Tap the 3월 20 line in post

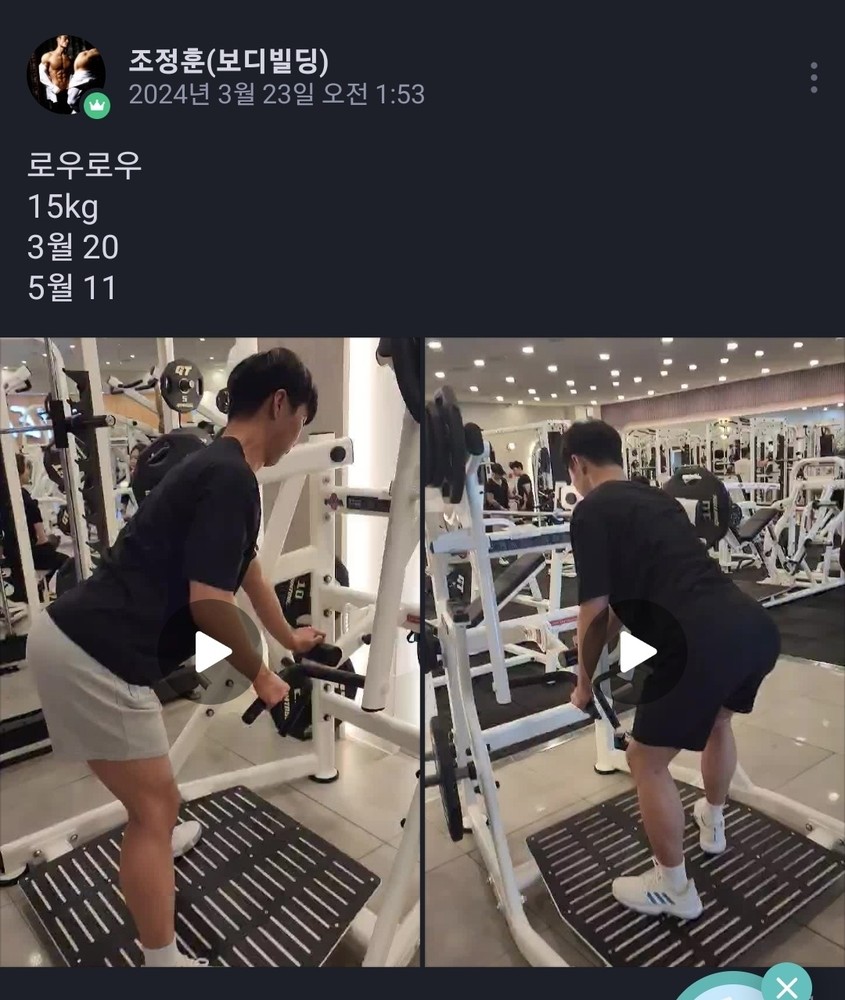(x=73, y=247)
